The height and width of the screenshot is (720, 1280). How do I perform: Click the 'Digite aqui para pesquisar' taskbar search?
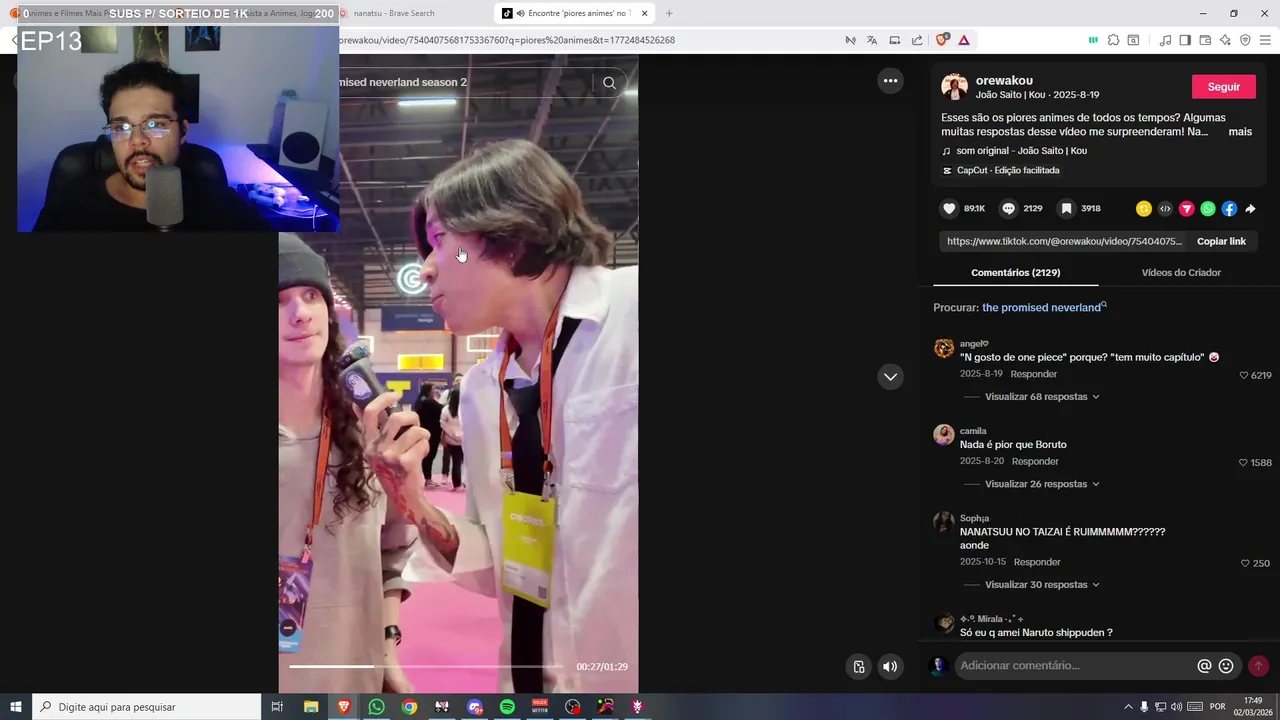coord(147,707)
